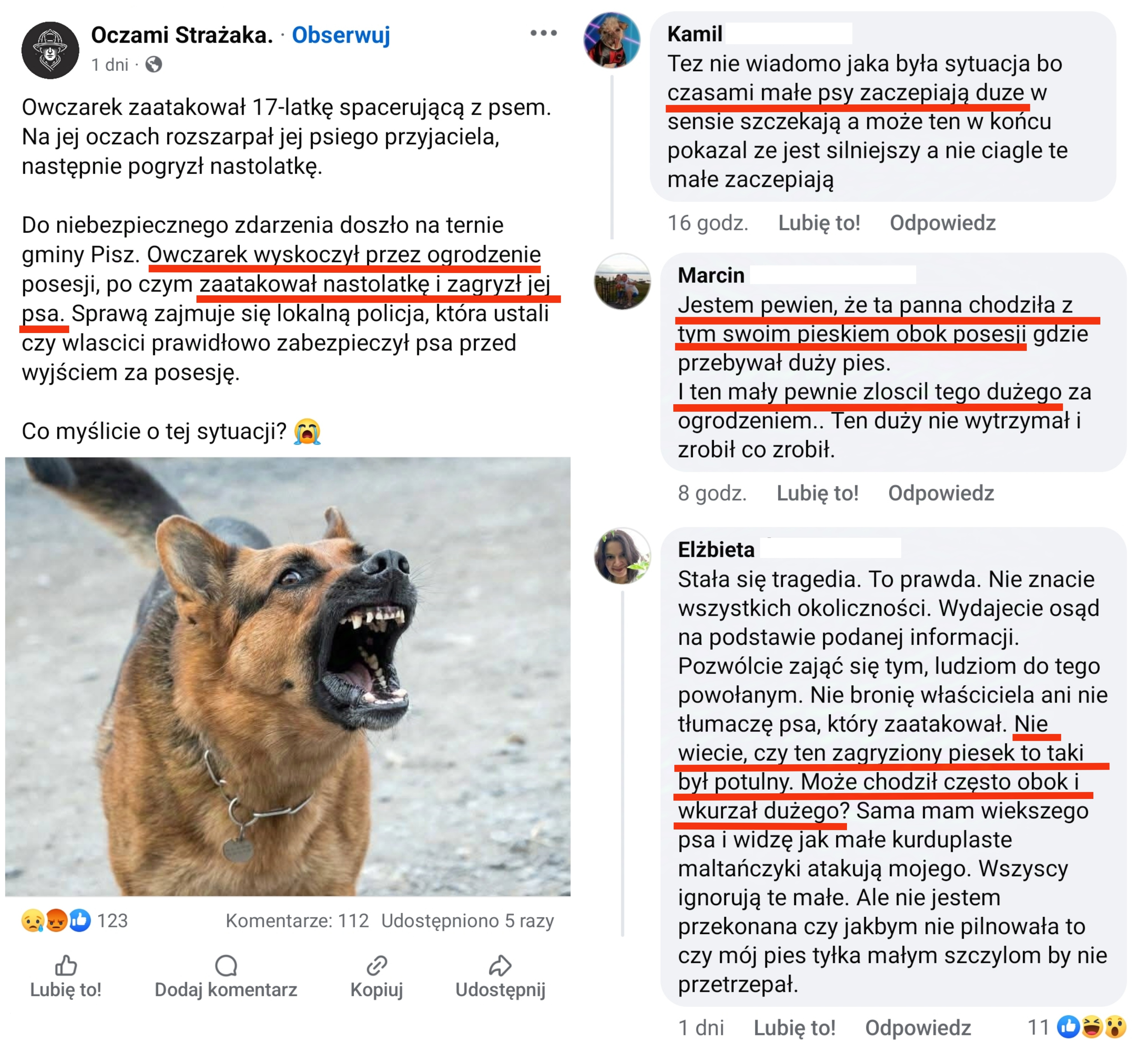Open Elżbieta's profile picture
The image size is (1148, 1040).
click(622, 556)
